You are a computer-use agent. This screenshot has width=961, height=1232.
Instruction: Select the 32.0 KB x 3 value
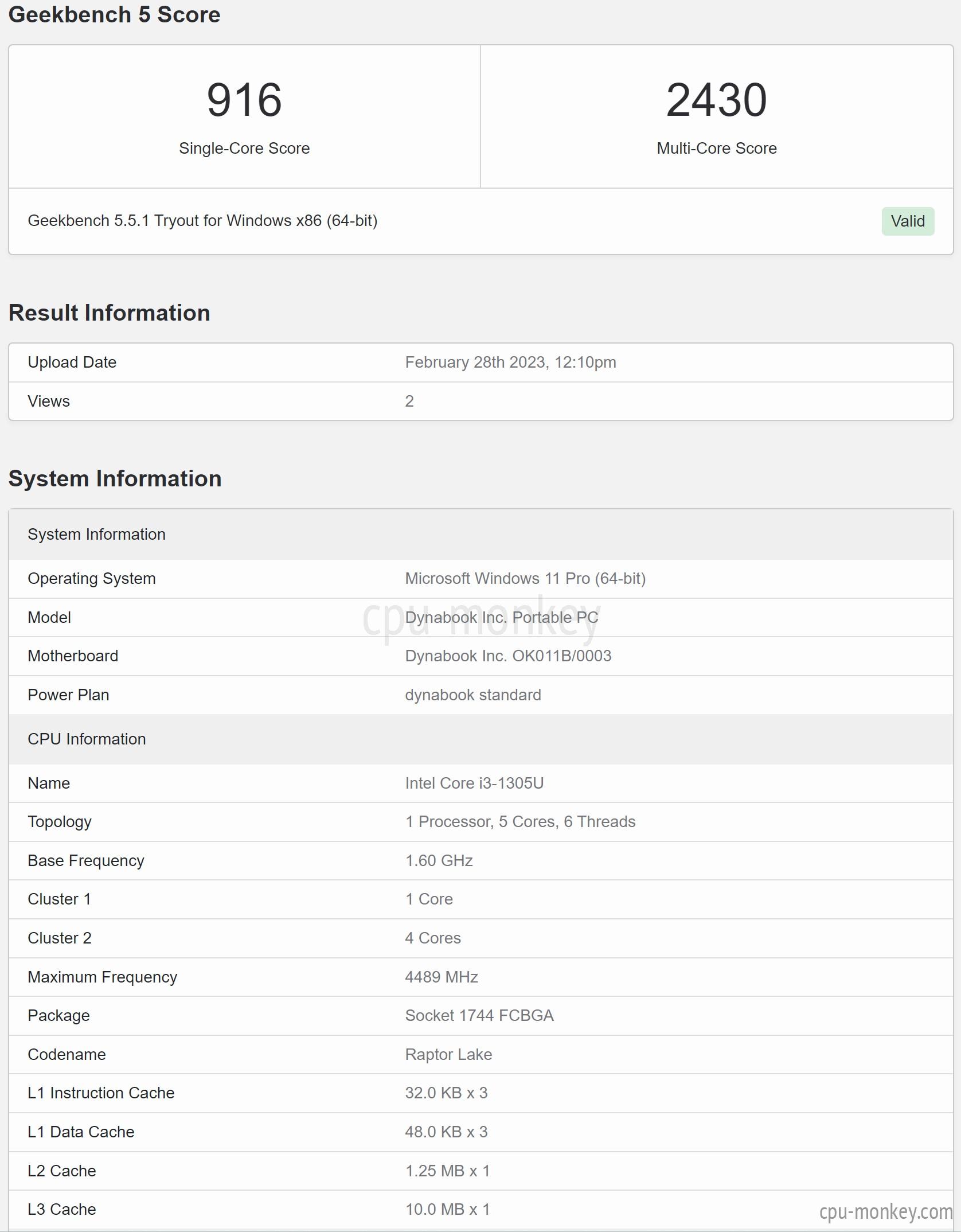point(446,1093)
